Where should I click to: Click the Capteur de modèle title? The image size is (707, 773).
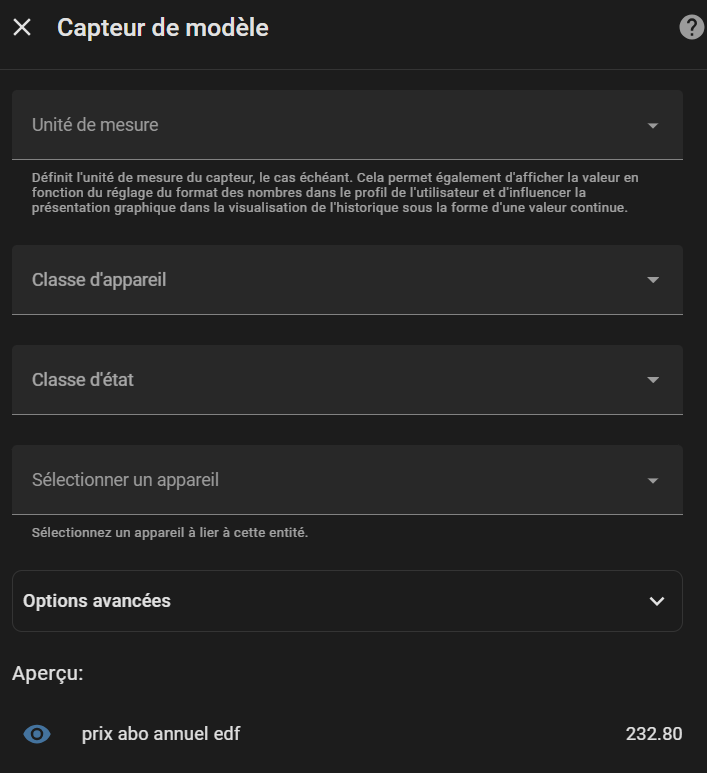163,28
